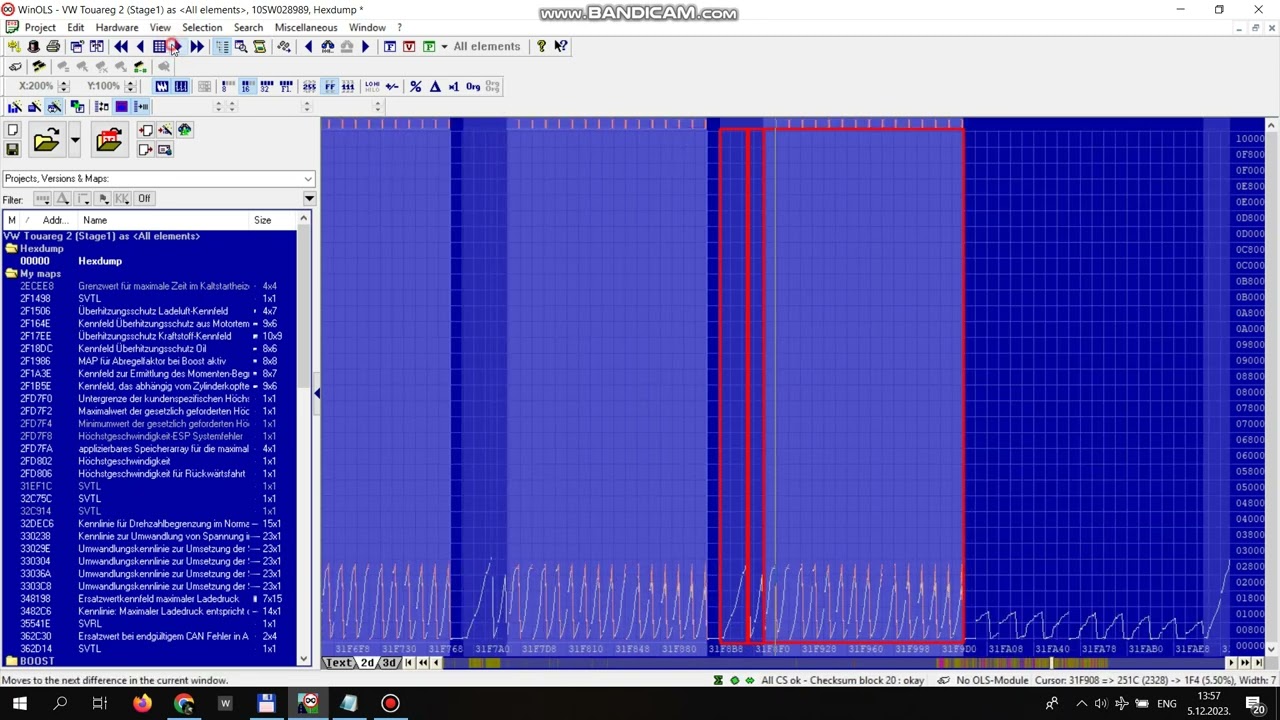Screen dimensions: 1280x720
Task: Click the LoHi byte order icon
Action: 372,87
